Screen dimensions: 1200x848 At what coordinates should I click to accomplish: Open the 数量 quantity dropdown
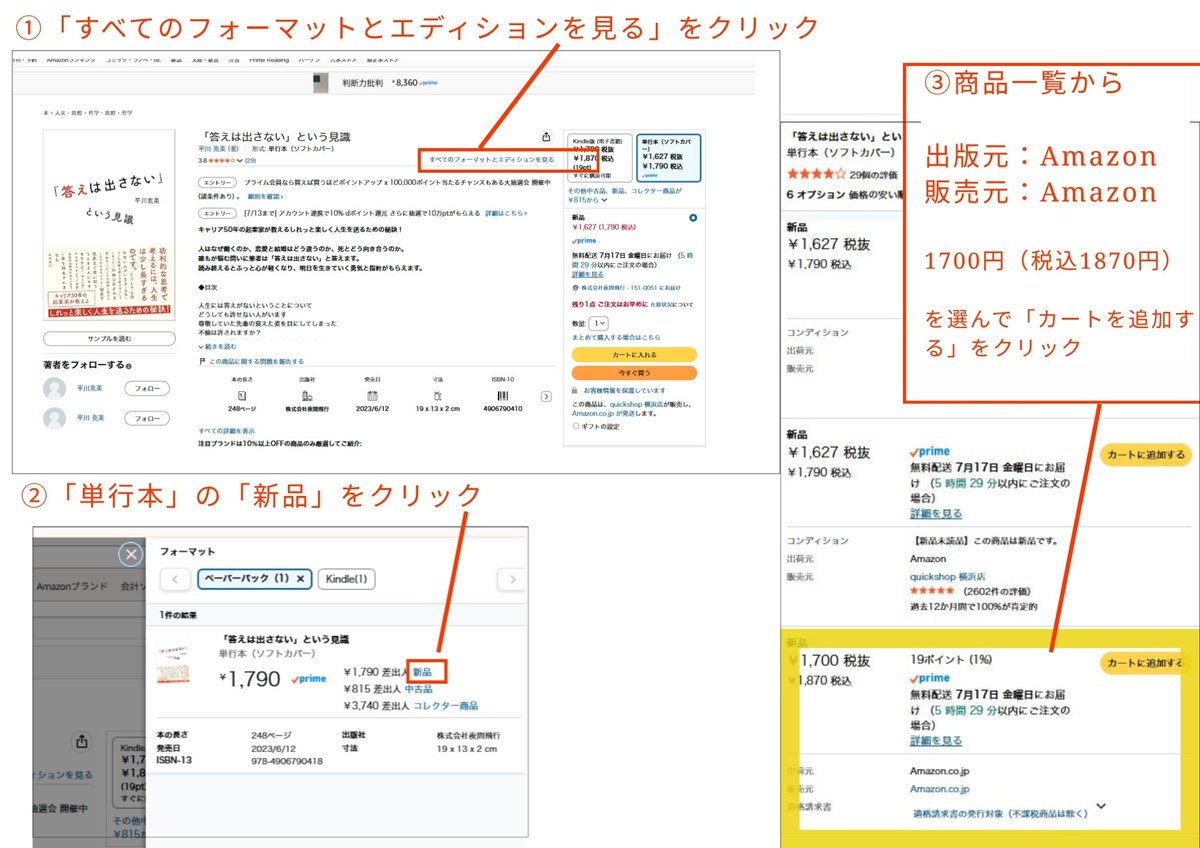[x=598, y=323]
